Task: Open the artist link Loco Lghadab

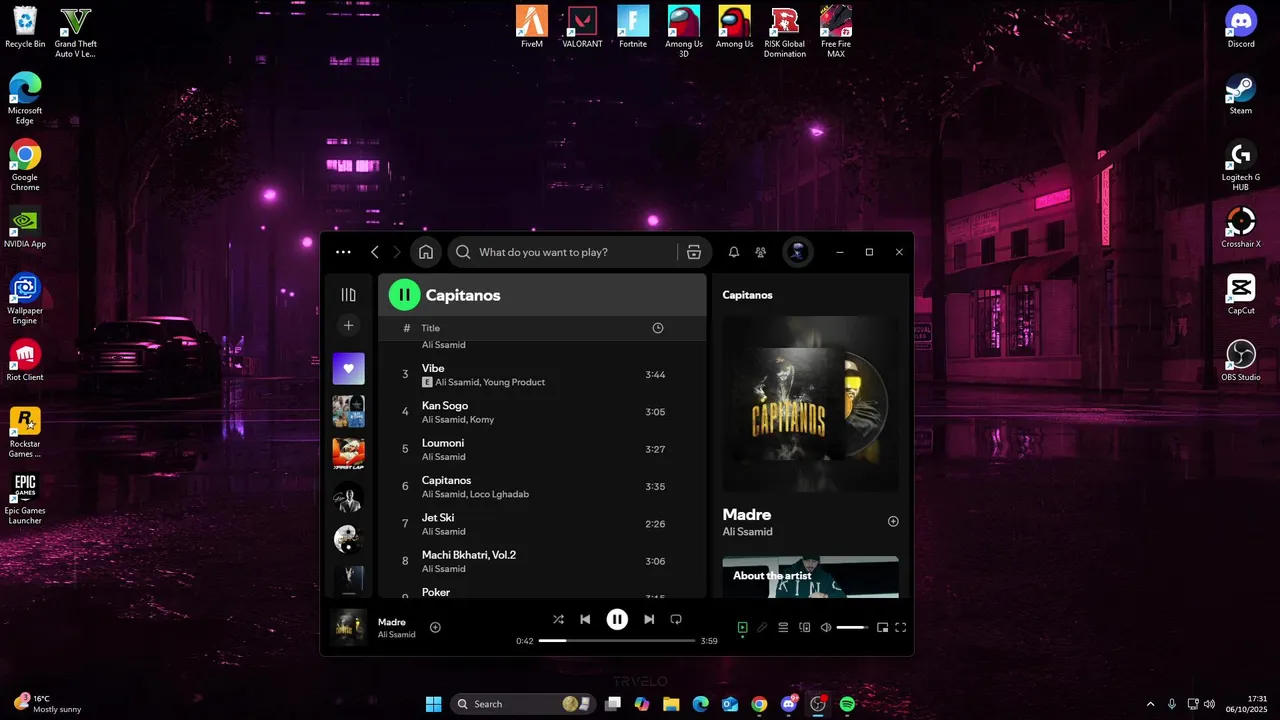Action: tap(499, 494)
